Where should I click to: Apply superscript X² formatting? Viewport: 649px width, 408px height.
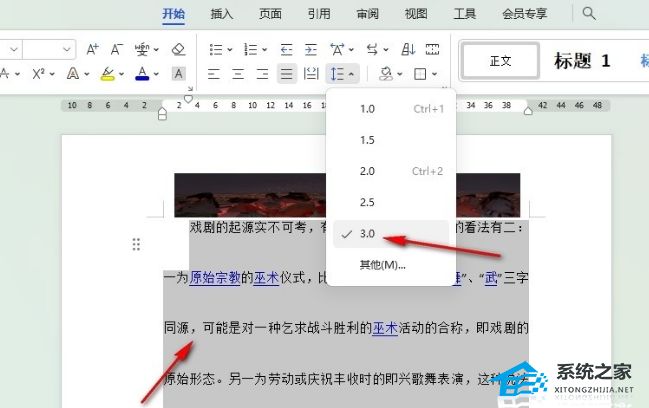pyautogui.click(x=38, y=74)
